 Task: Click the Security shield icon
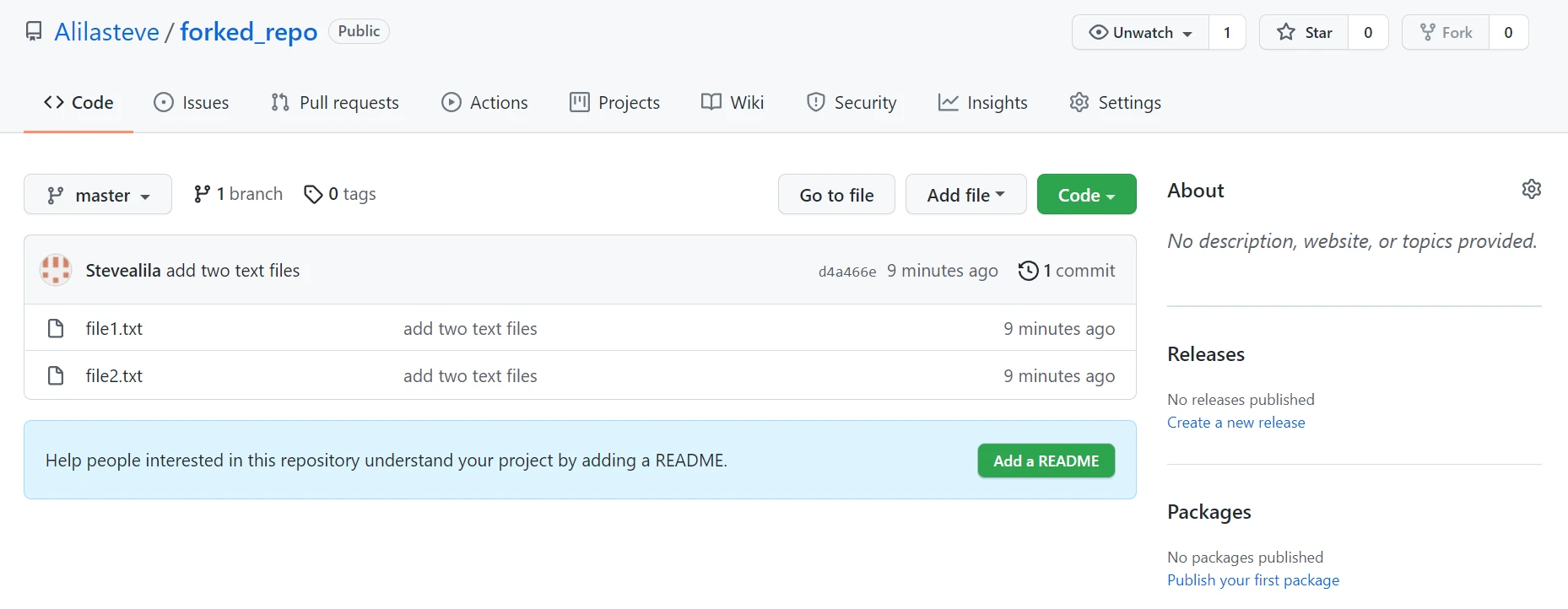coord(815,102)
